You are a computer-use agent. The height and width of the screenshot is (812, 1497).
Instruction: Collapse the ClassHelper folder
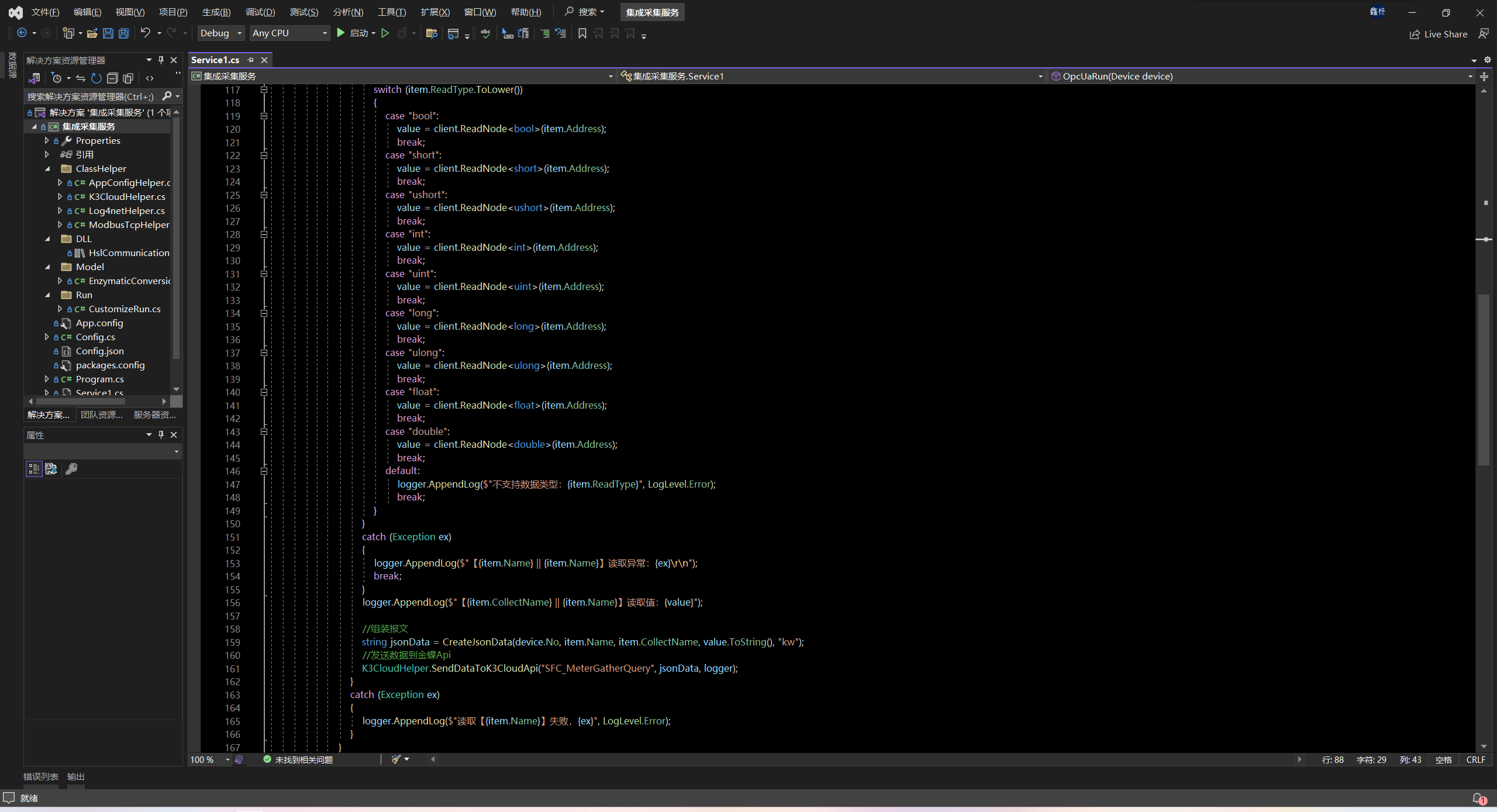pyautogui.click(x=47, y=168)
